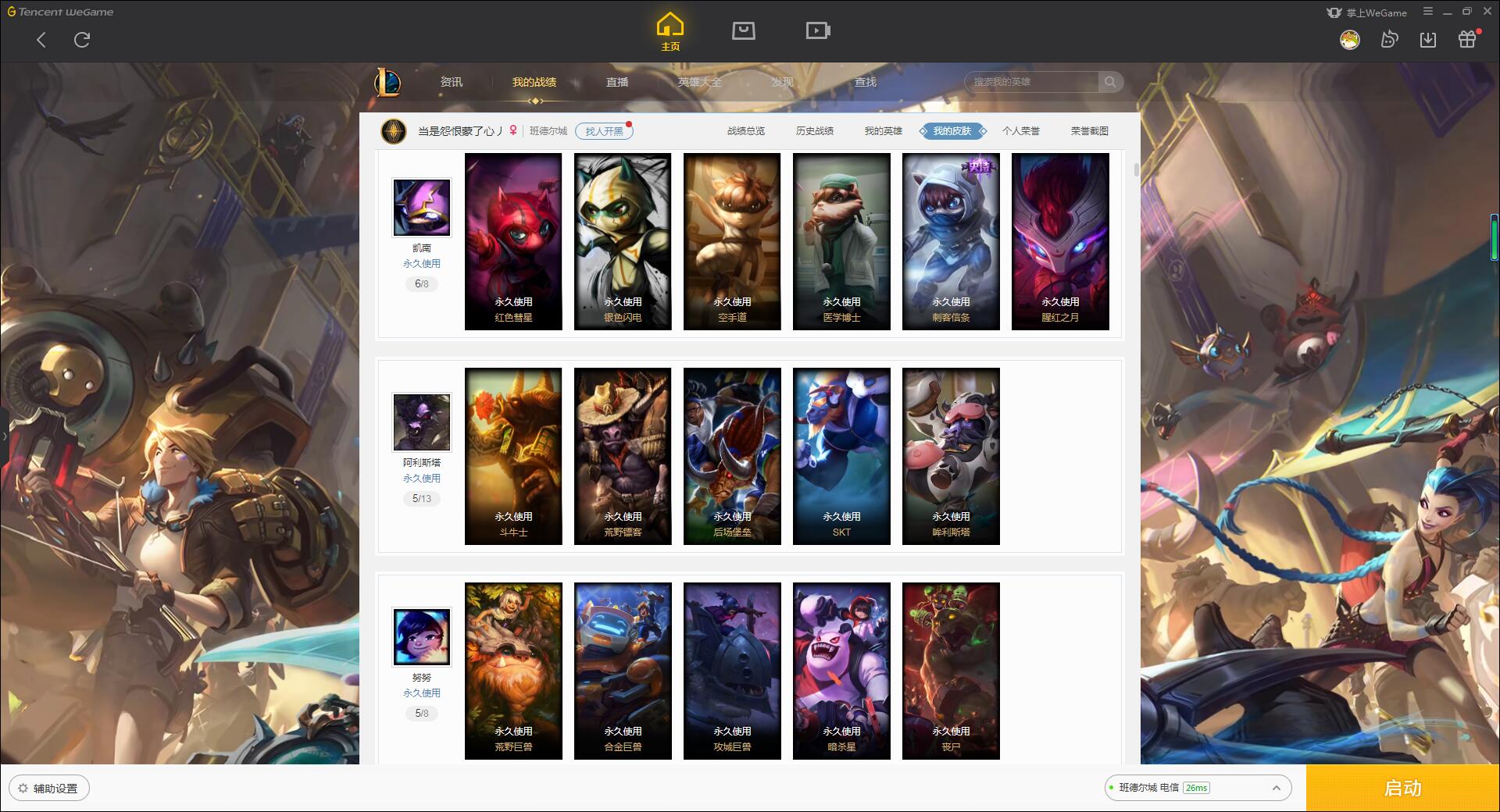Click the 启动 launch button
This screenshot has width=1500, height=812.
pyautogui.click(x=1402, y=788)
